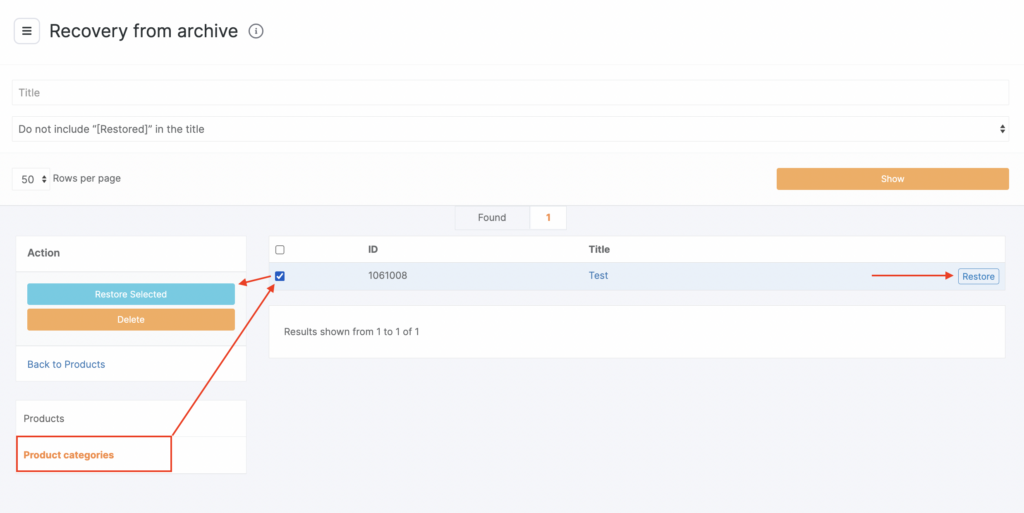Focus the Title search field
Screen dimensions: 1024x513
click(510, 92)
